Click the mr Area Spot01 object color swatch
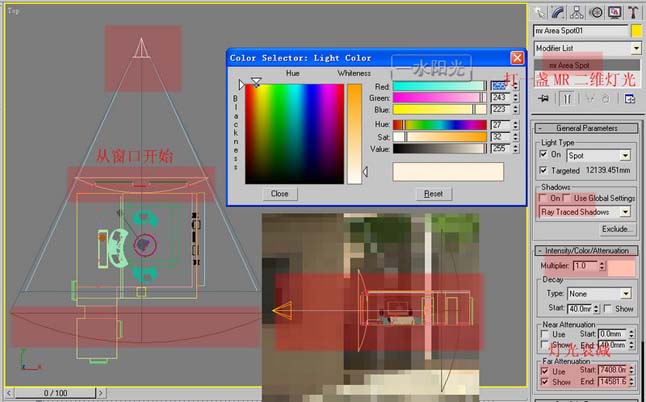Screen dimensions: 646x402 [637, 31]
